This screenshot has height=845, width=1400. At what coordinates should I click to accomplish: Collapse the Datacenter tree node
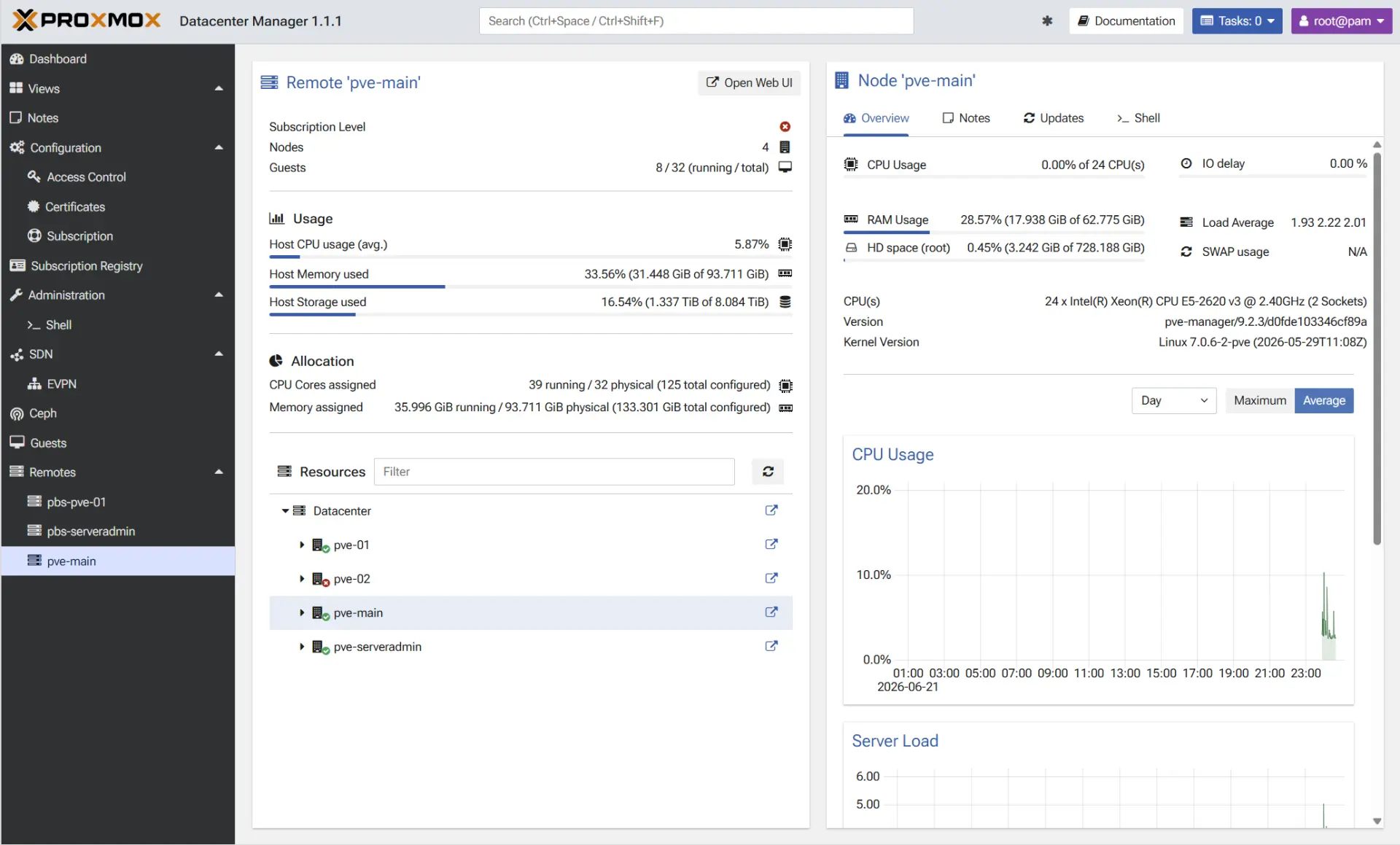tap(285, 511)
